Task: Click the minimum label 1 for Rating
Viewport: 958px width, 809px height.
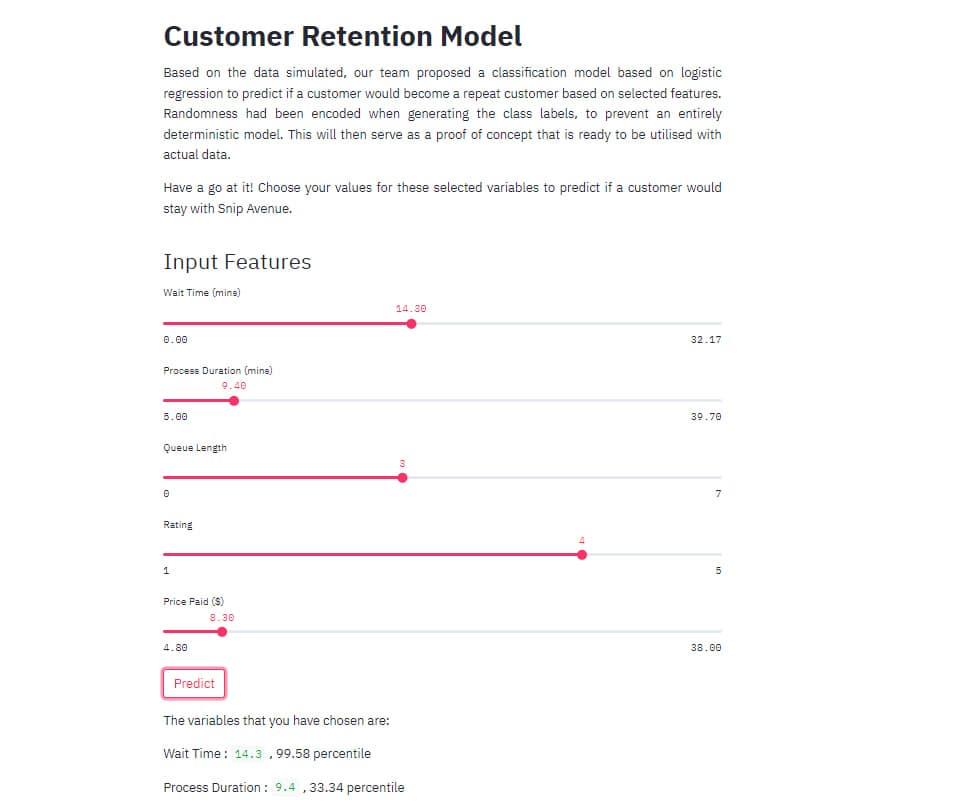Action: coord(166,570)
